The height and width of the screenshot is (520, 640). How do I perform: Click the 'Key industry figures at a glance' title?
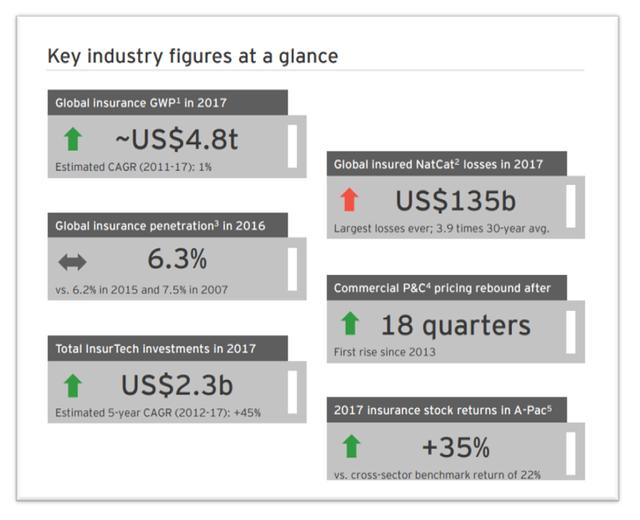tap(193, 56)
